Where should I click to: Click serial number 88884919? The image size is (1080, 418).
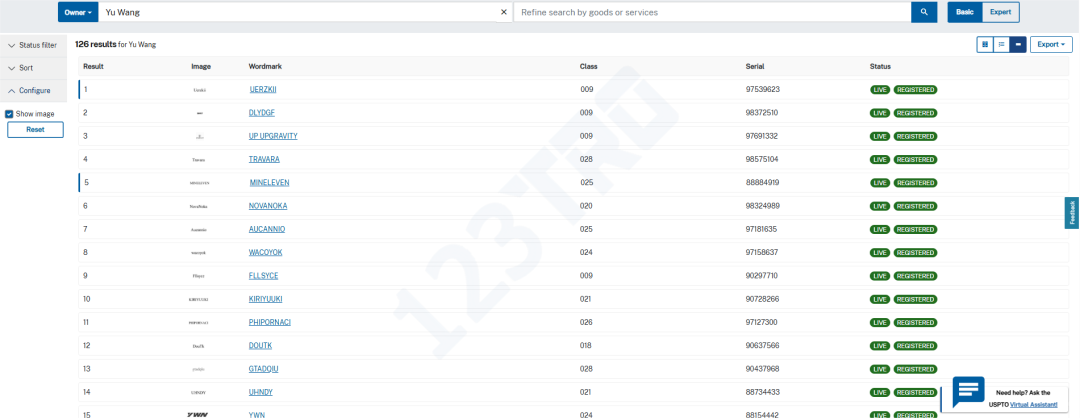[x=762, y=183]
